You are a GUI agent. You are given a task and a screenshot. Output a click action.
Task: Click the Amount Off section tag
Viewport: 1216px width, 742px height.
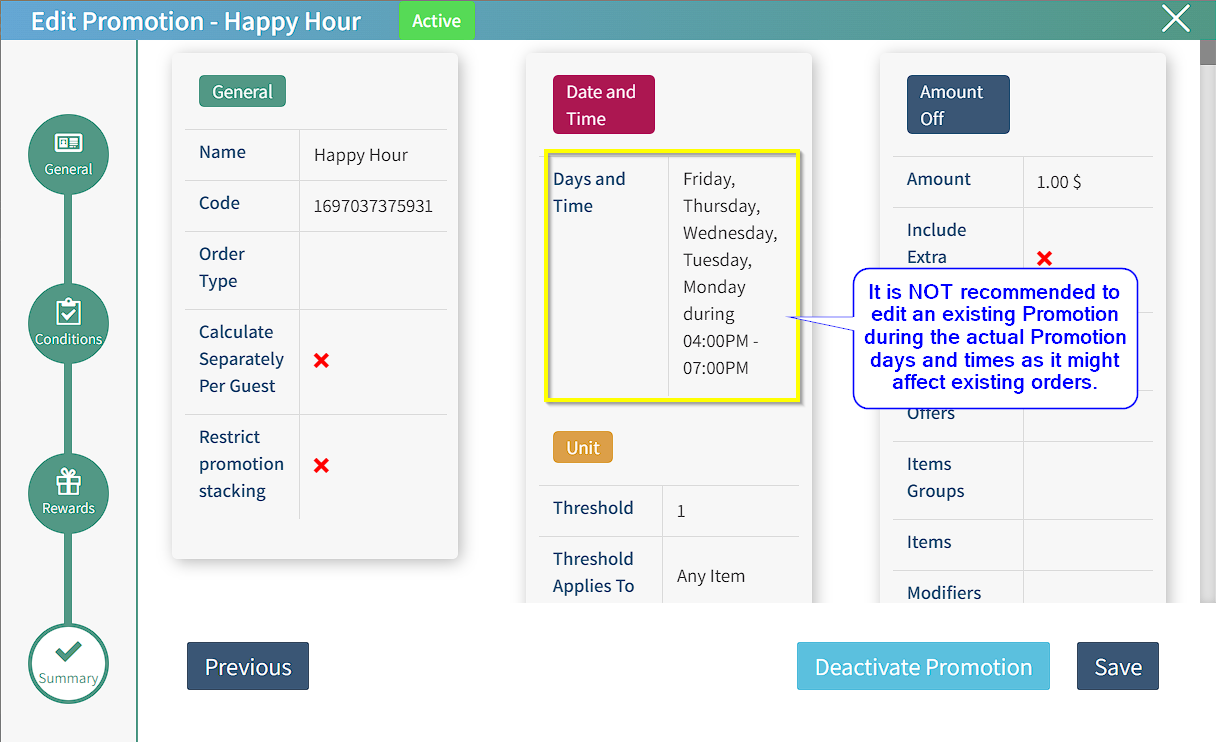[x=957, y=105]
